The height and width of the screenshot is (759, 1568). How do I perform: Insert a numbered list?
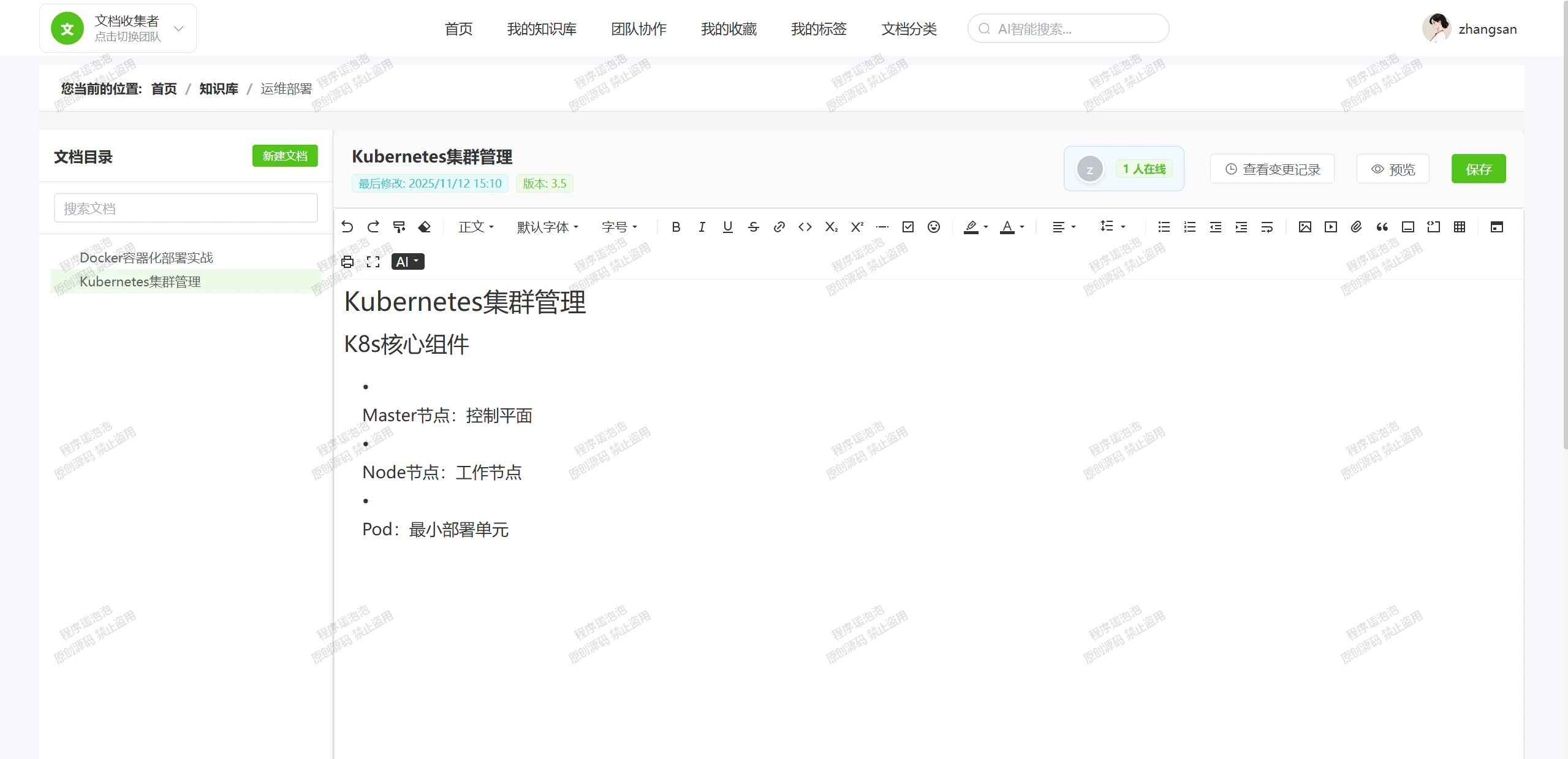click(1190, 227)
